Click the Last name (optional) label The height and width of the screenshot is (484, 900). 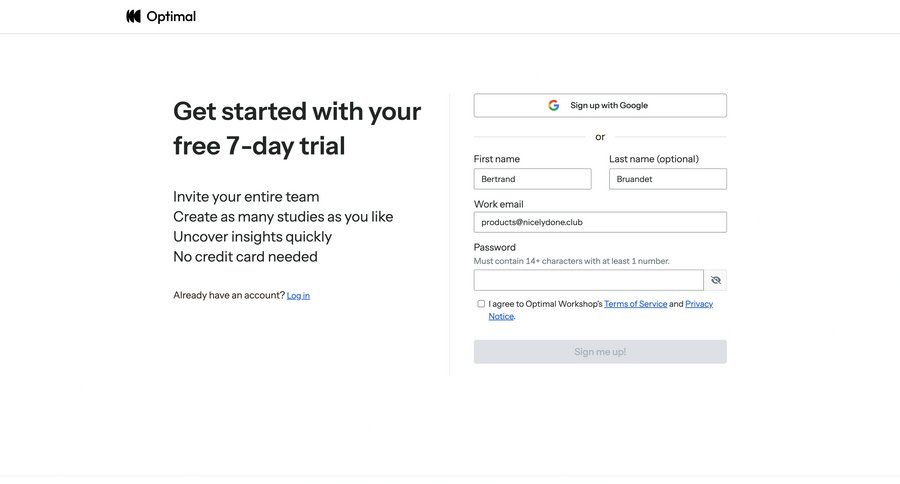(x=654, y=159)
